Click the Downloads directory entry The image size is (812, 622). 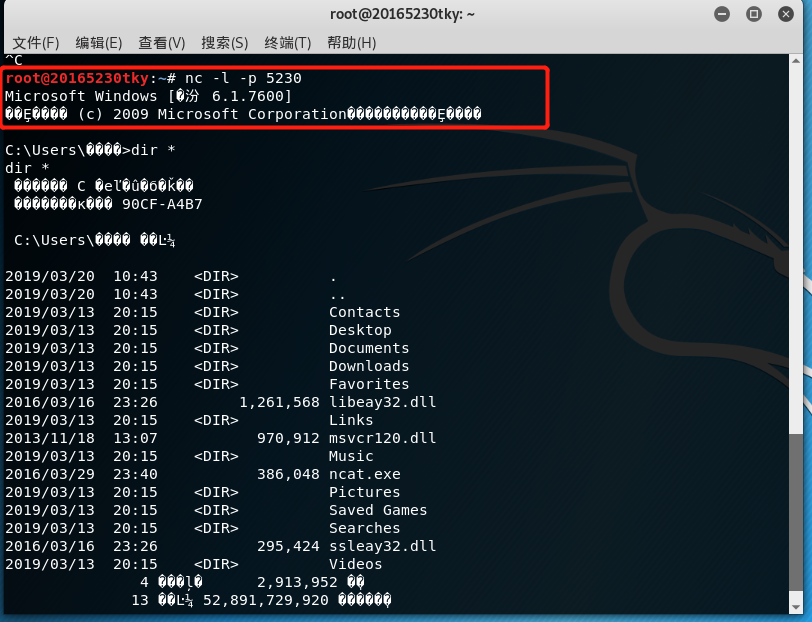pyautogui.click(x=369, y=366)
